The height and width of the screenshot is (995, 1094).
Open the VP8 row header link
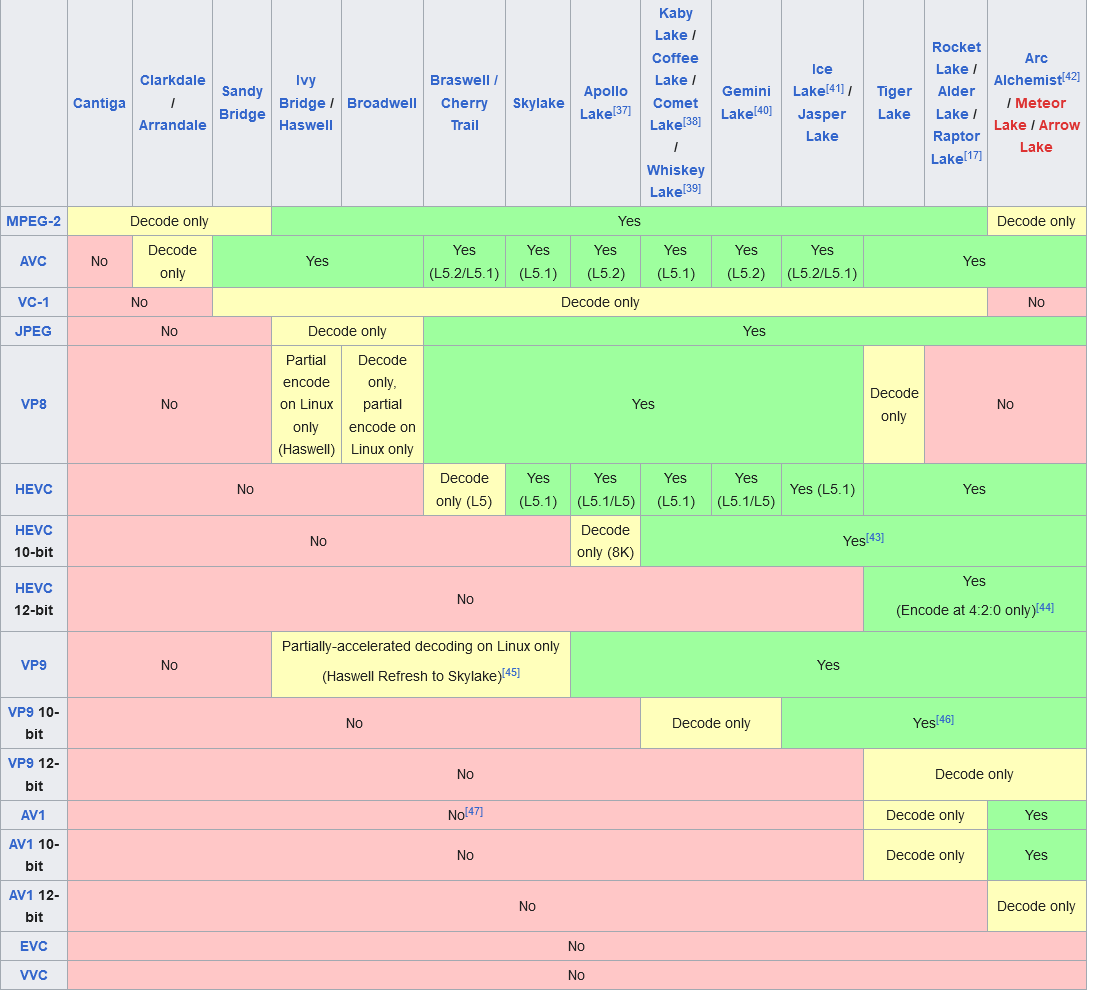point(33,405)
